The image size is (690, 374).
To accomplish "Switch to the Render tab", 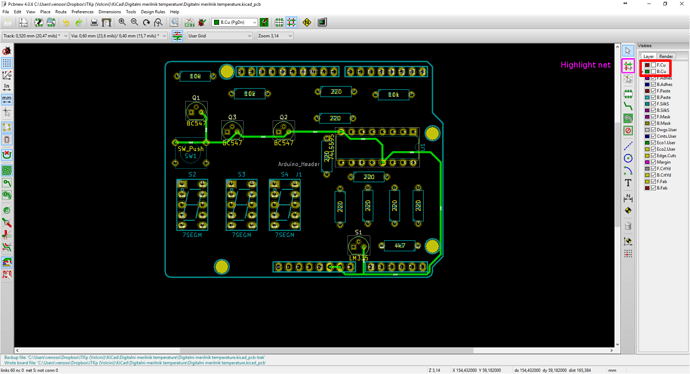I will click(665, 56).
